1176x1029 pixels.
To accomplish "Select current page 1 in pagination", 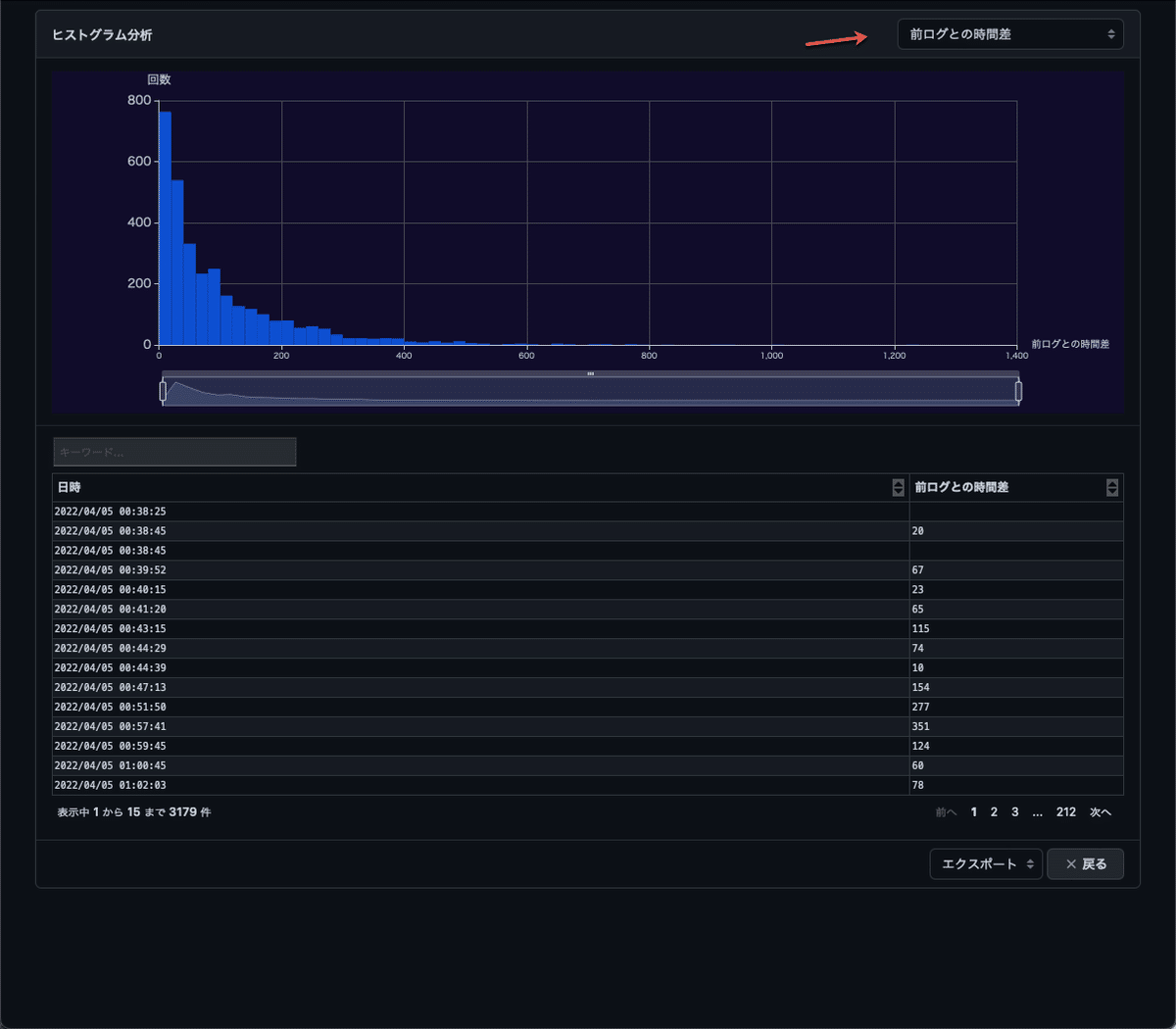I will (974, 812).
